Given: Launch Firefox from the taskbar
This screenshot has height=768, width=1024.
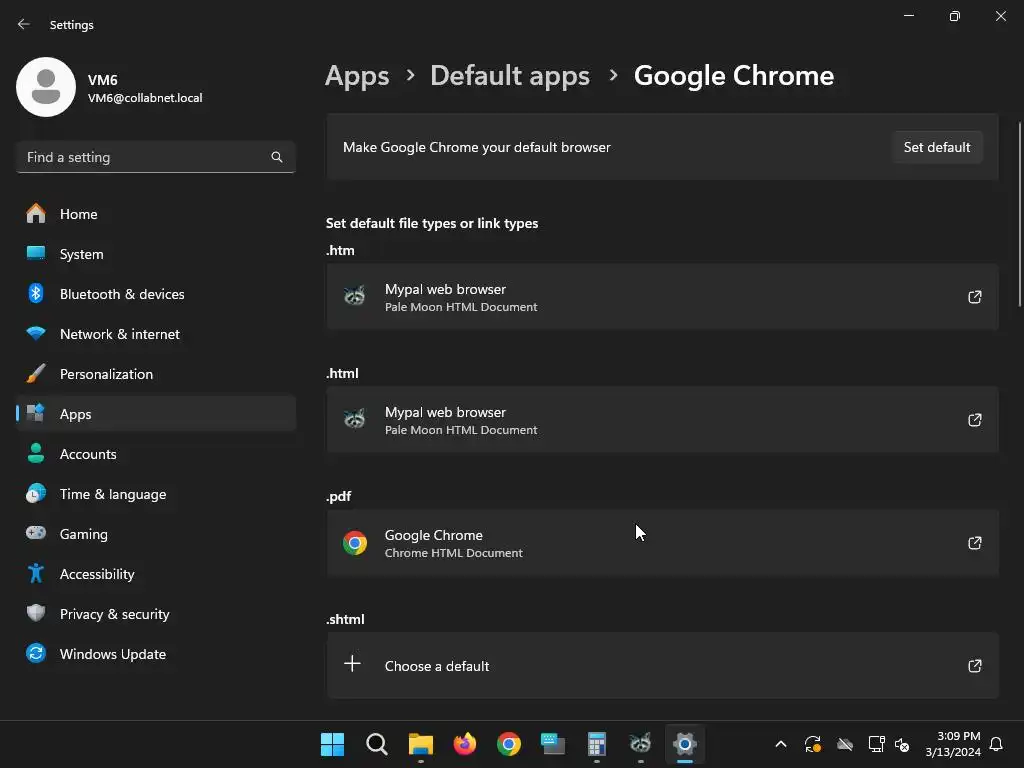Looking at the screenshot, I should click(x=464, y=744).
